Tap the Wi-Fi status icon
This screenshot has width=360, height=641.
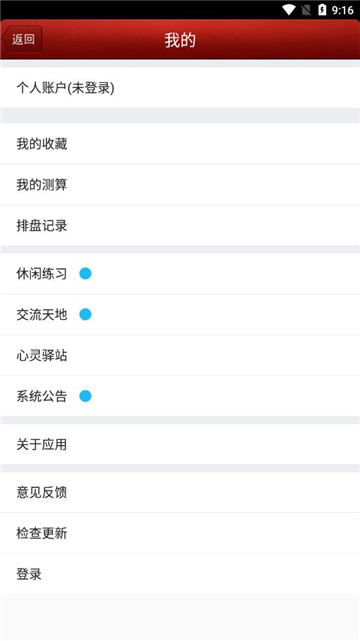[289, 10]
